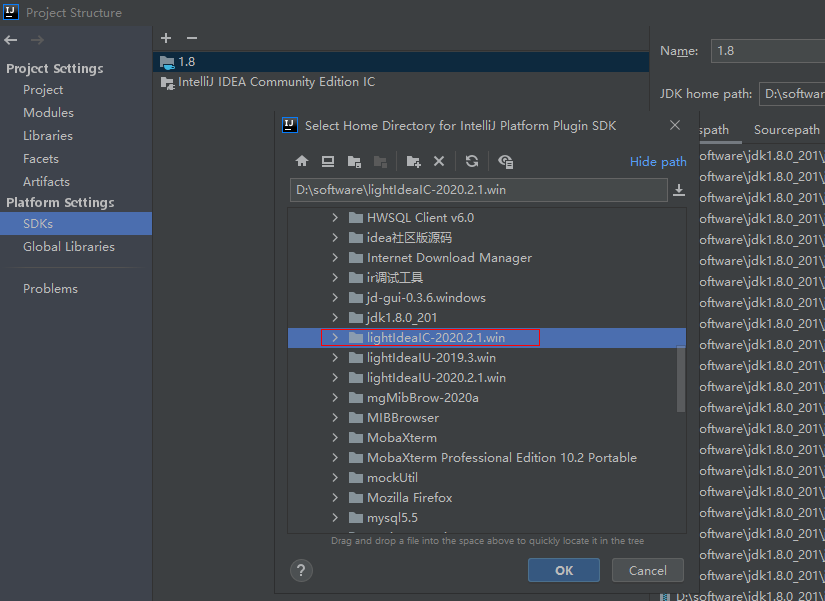Click the Hide path link
The height and width of the screenshot is (601, 825).
[658, 162]
